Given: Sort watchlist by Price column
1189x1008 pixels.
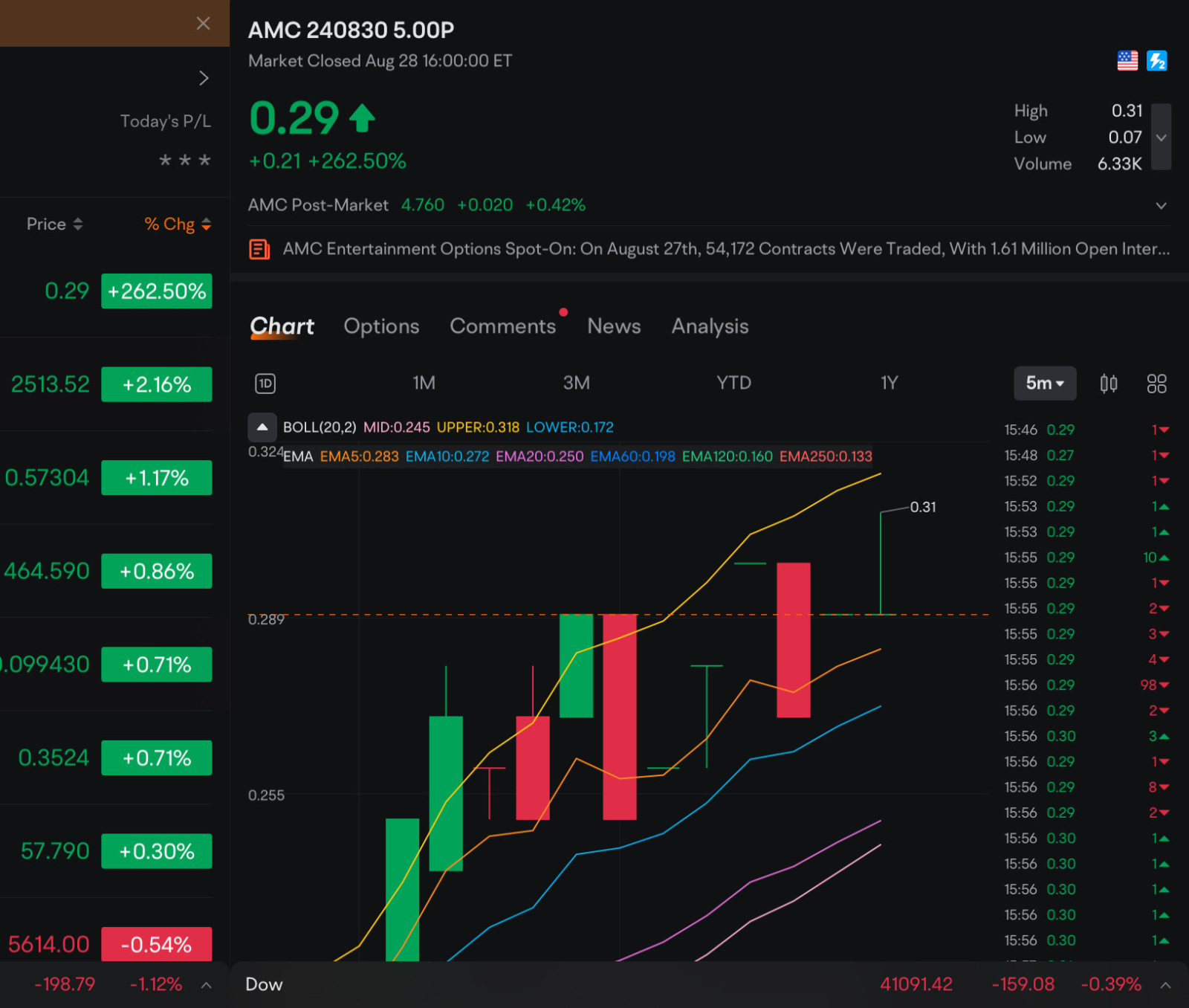Looking at the screenshot, I should click(54, 224).
